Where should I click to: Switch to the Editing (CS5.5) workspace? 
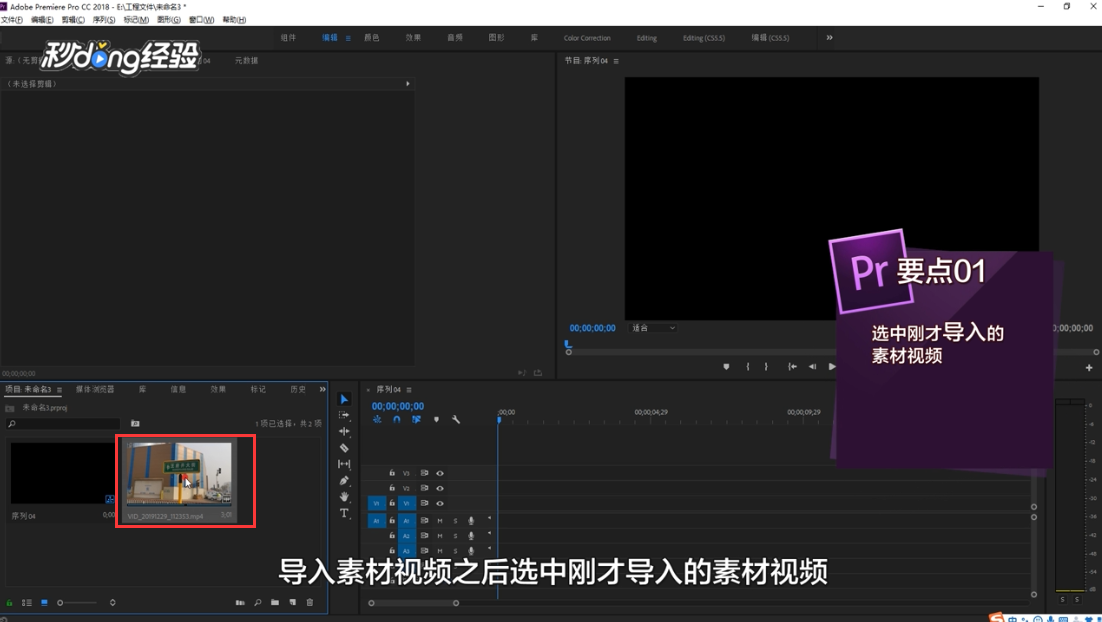(x=704, y=38)
